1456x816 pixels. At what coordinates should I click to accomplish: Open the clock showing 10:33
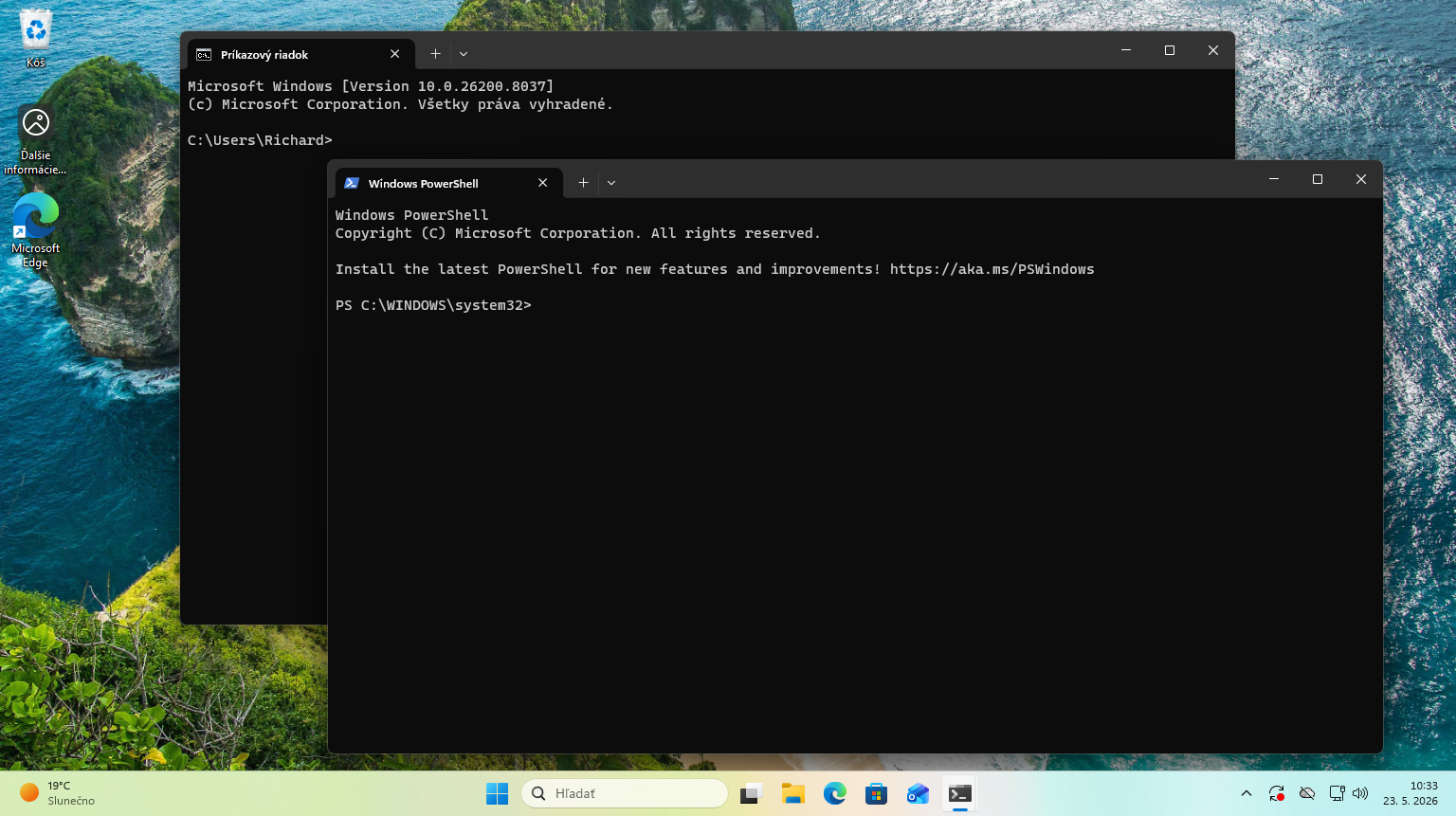click(x=1410, y=793)
